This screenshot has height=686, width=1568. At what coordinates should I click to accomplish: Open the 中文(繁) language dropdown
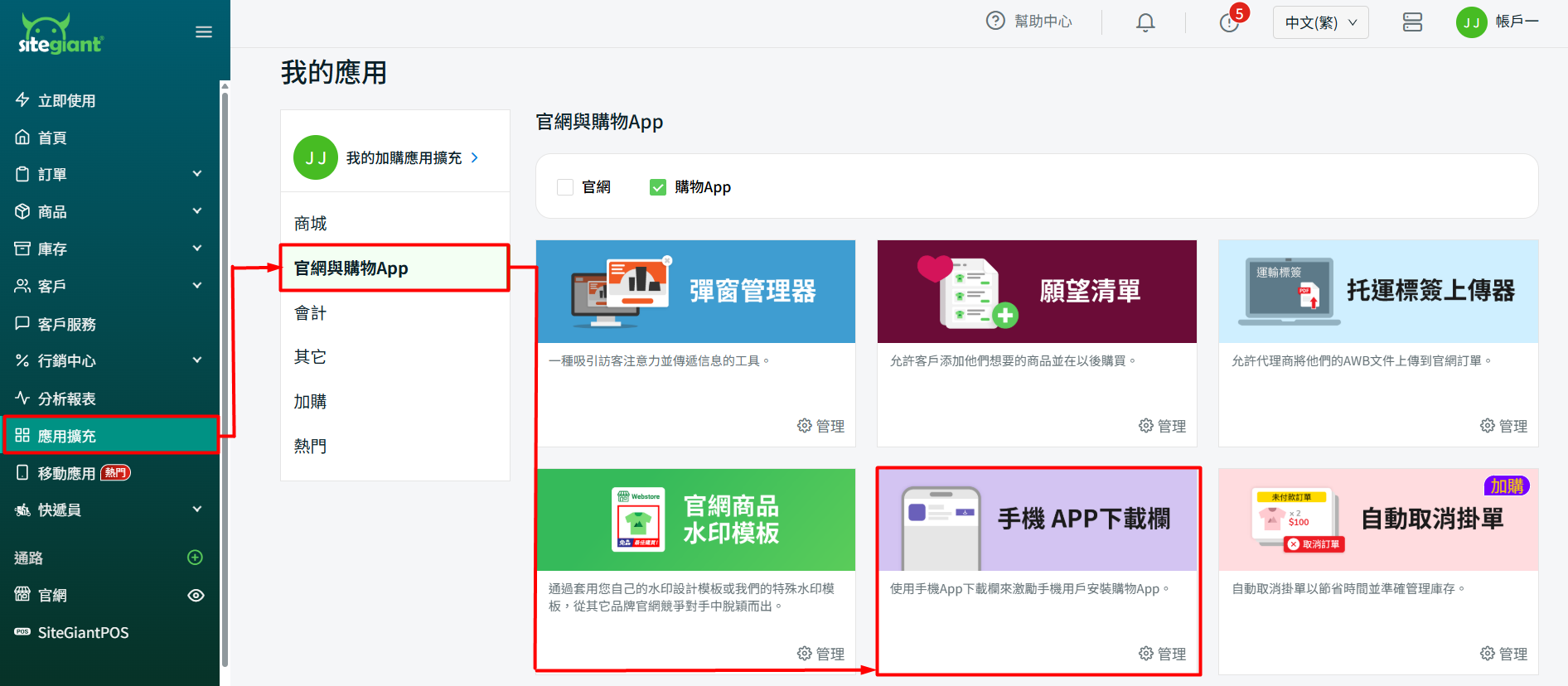coord(1320,22)
